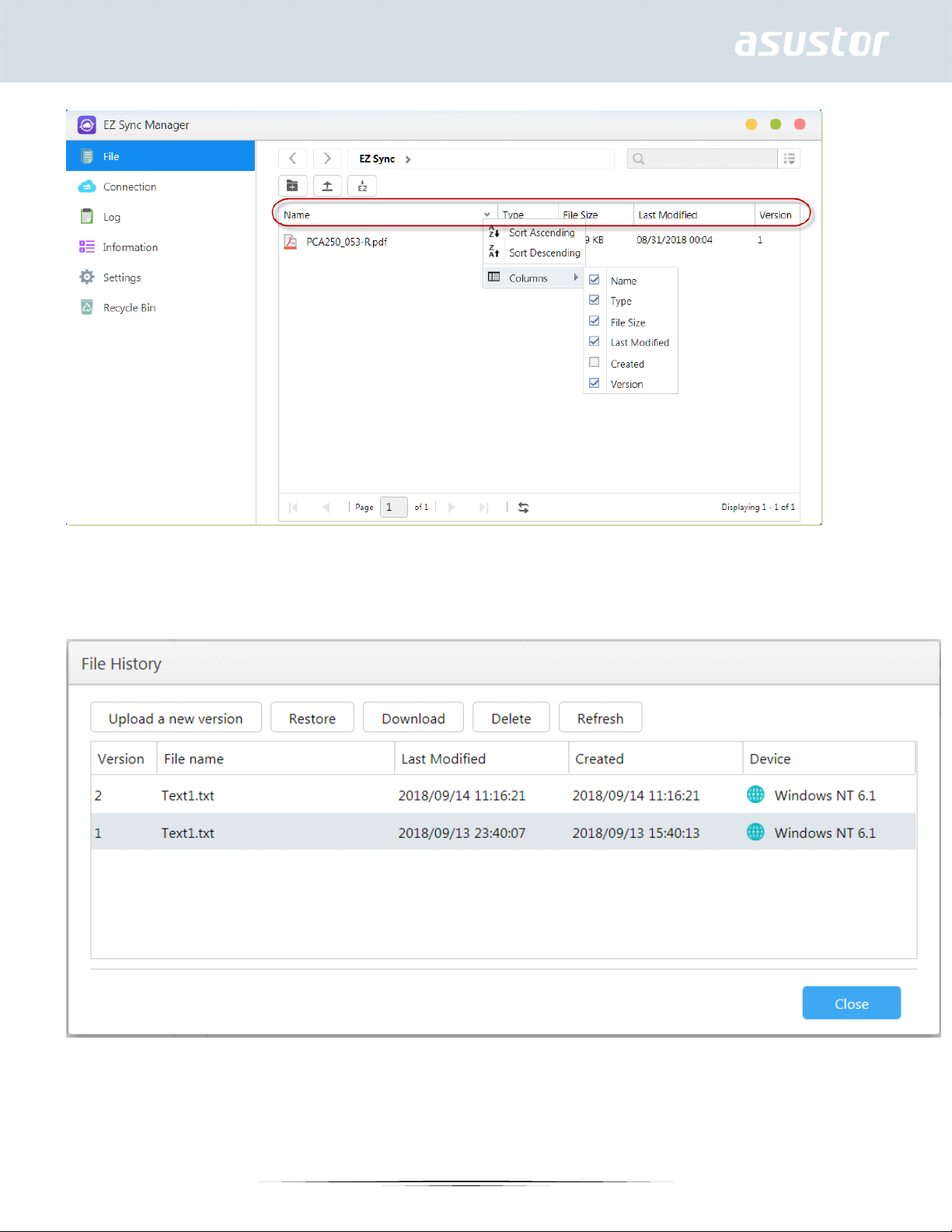This screenshot has width=952, height=1232.
Task: Click globe icon of version 1 row
Action: tap(755, 832)
